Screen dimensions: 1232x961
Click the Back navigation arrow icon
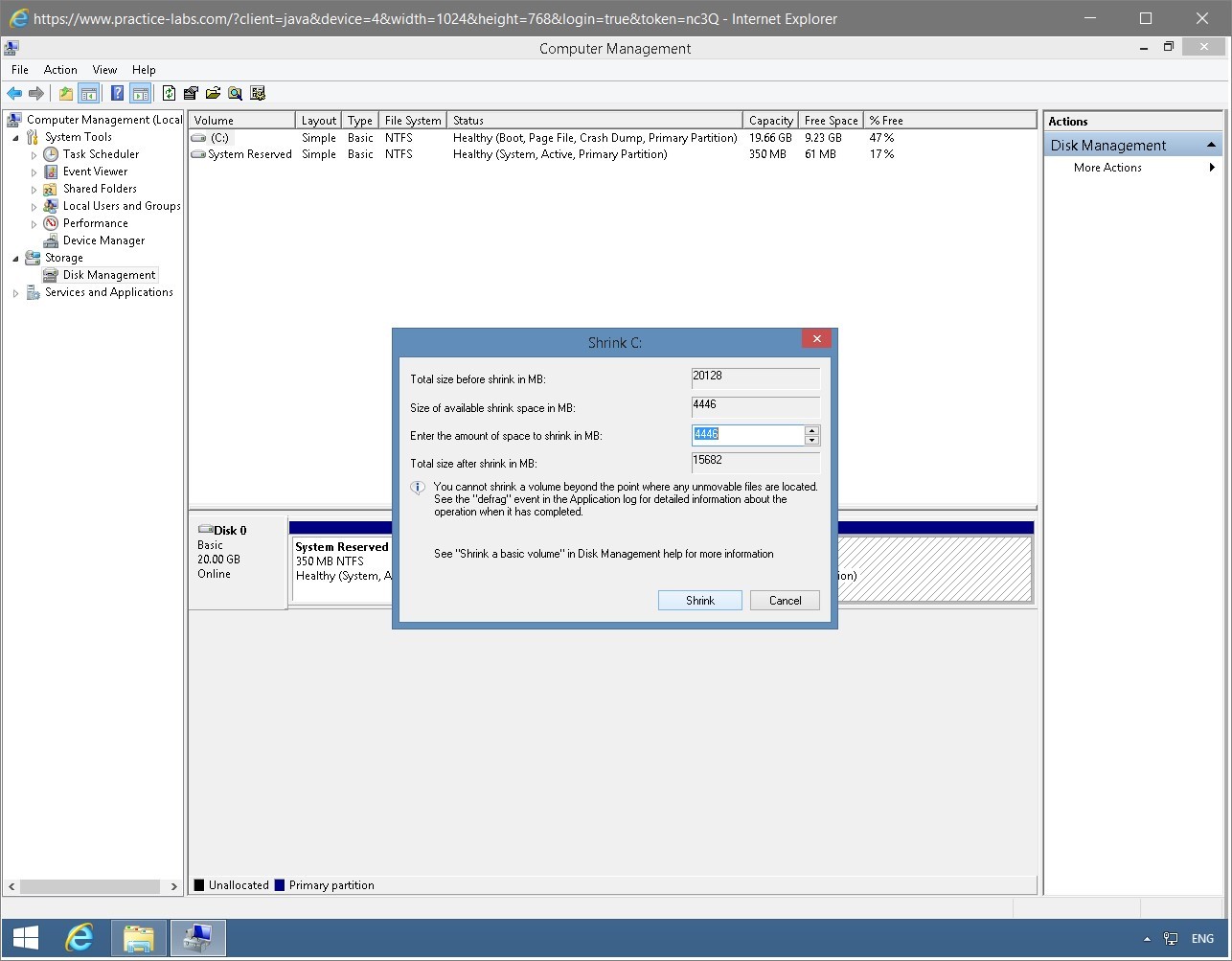[13, 93]
